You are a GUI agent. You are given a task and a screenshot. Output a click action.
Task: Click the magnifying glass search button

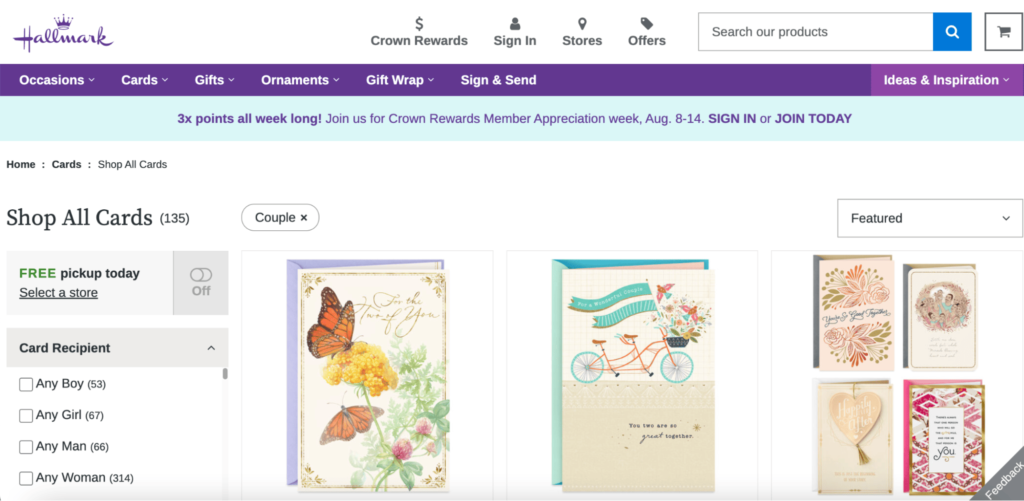tap(952, 32)
